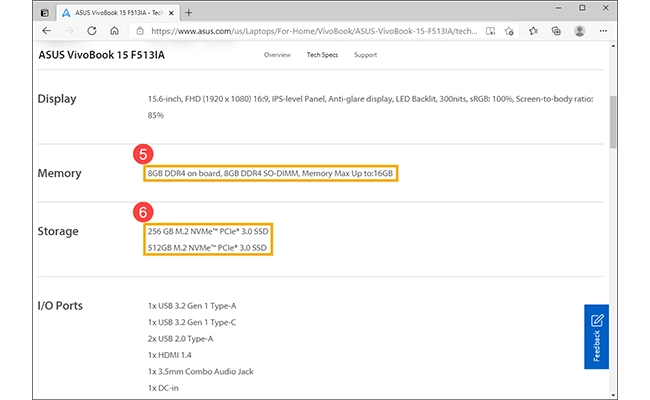Image resolution: width=650 pixels, height=400 pixels.
Task: Go to the Tech Specs section
Action: [x=322, y=55]
